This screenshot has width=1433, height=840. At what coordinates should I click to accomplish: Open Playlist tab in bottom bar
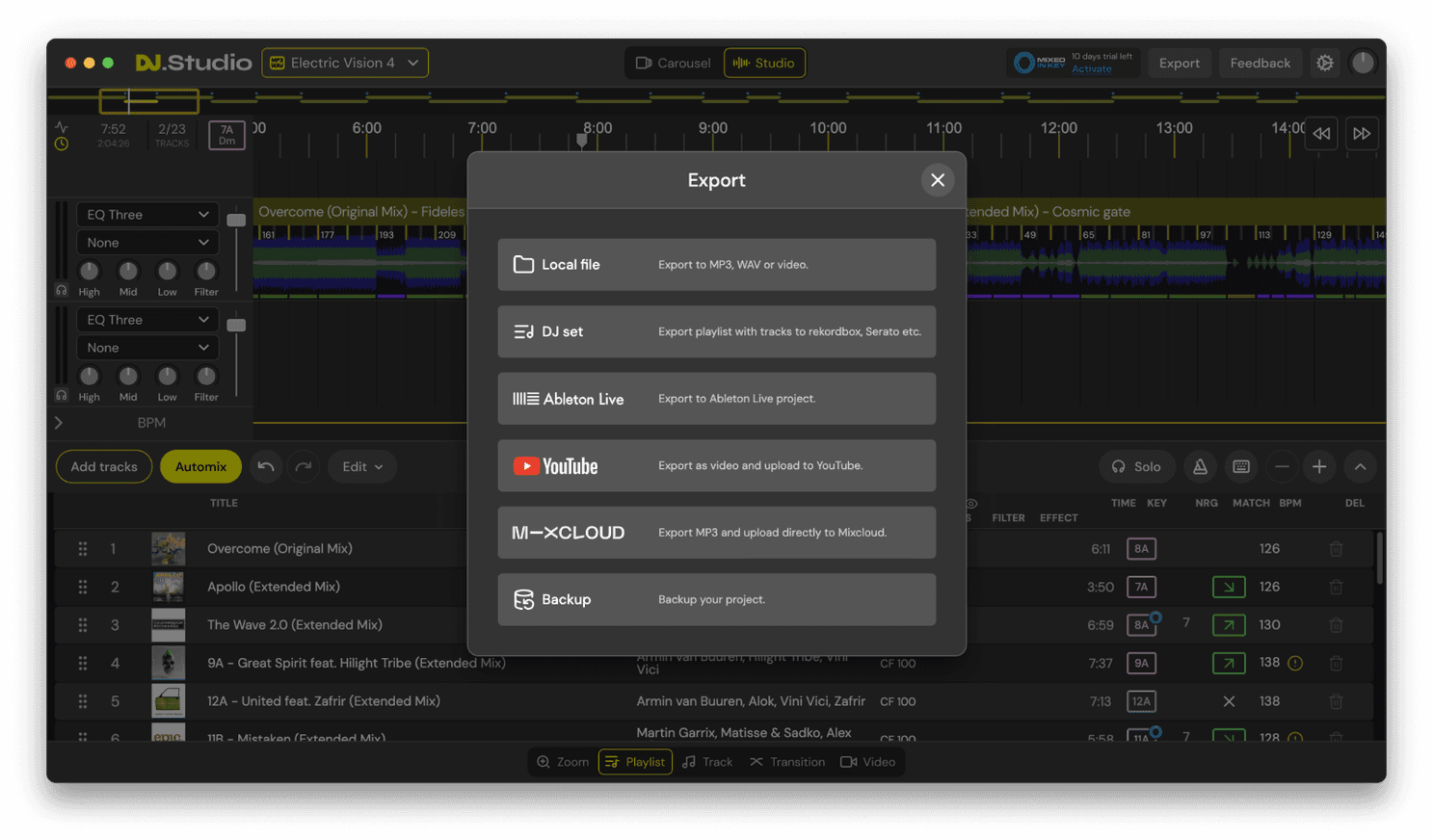[x=635, y=762]
